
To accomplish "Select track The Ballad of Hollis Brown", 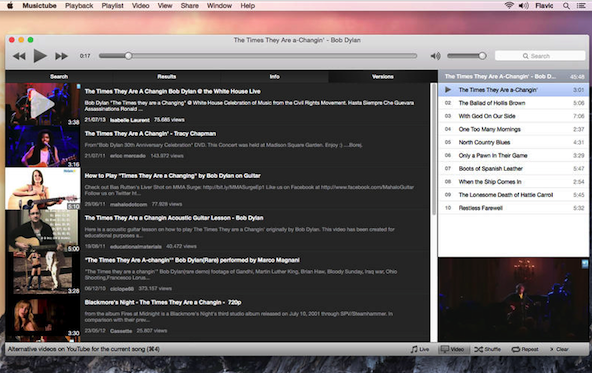I will pyautogui.click(x=513, y=103).
